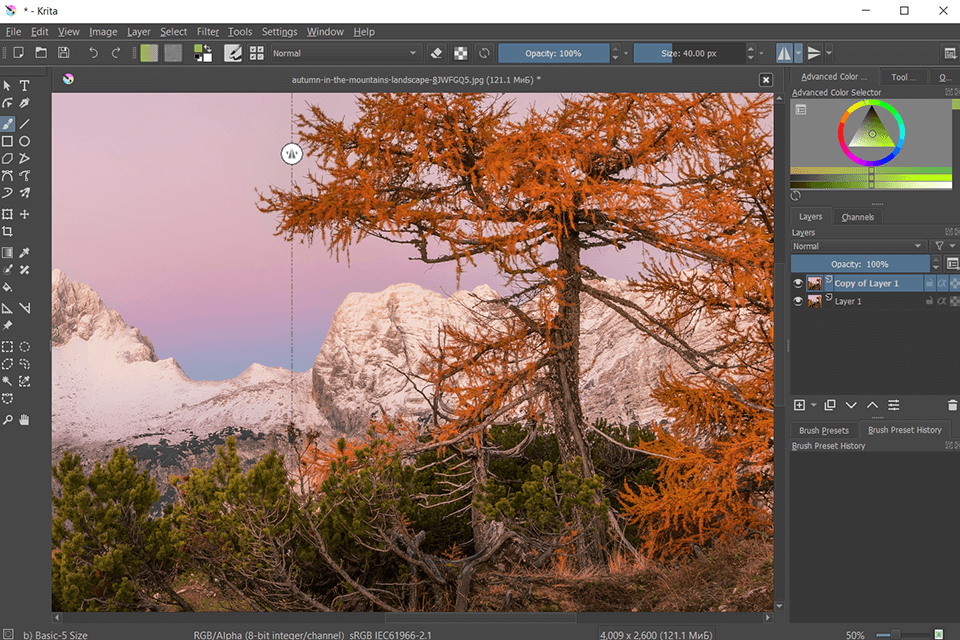Select the Elliptical Selection tool

coord(24,347)
